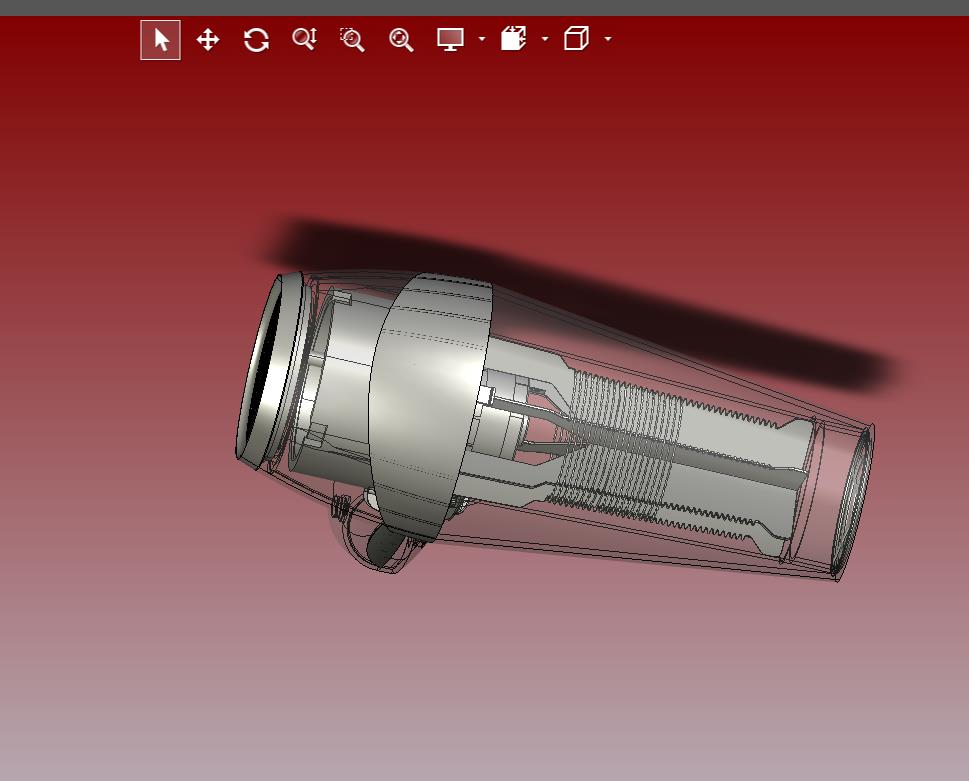Click the 3D nozzle model in viewport
The image size is (969, 781).
click(554, 426)
